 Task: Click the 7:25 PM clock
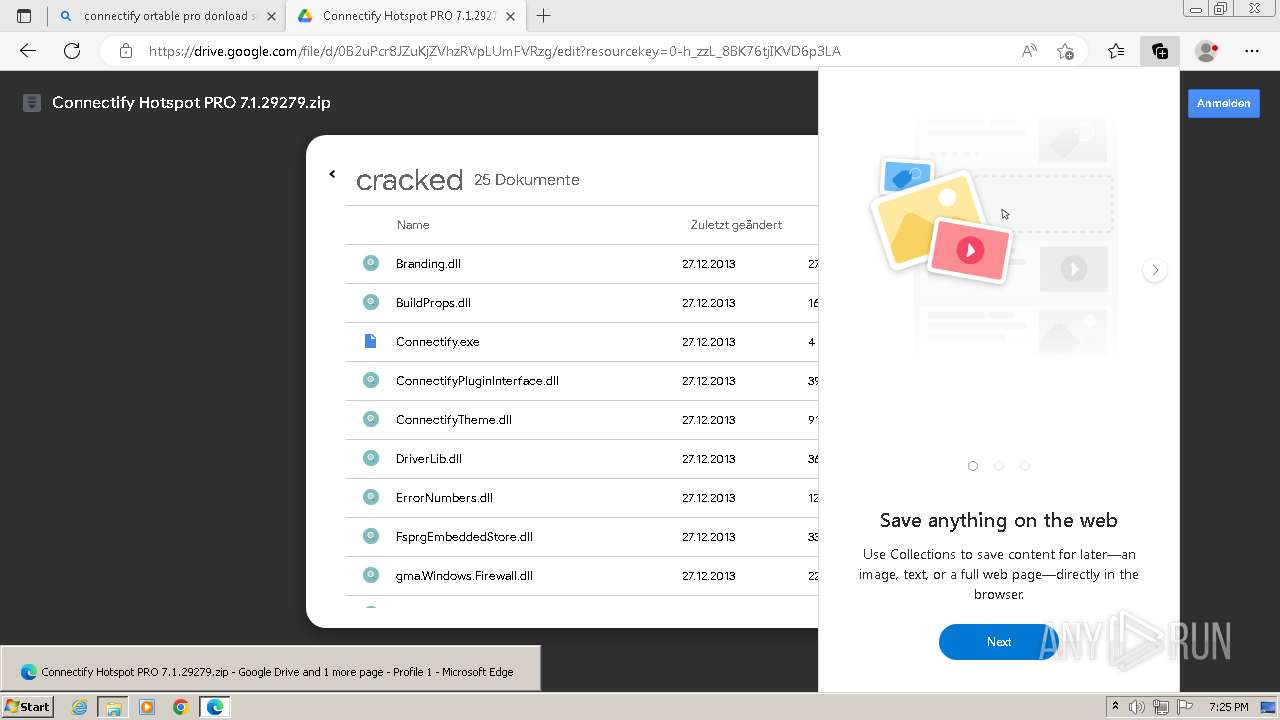tap(1228, 707)
